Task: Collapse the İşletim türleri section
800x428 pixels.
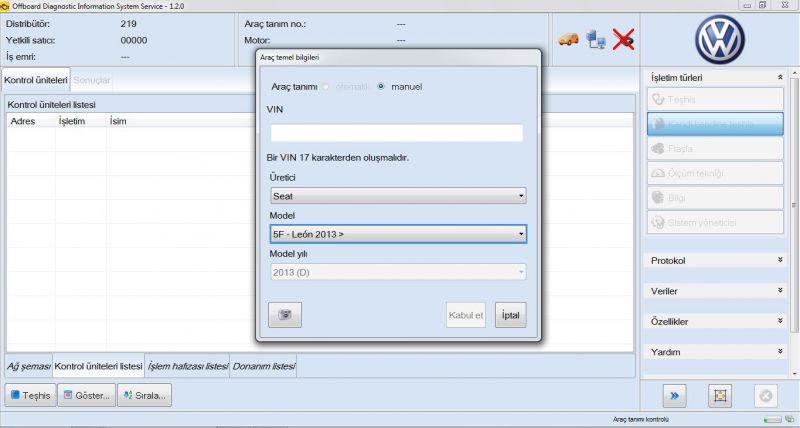Action: click(x=780, y=78)
